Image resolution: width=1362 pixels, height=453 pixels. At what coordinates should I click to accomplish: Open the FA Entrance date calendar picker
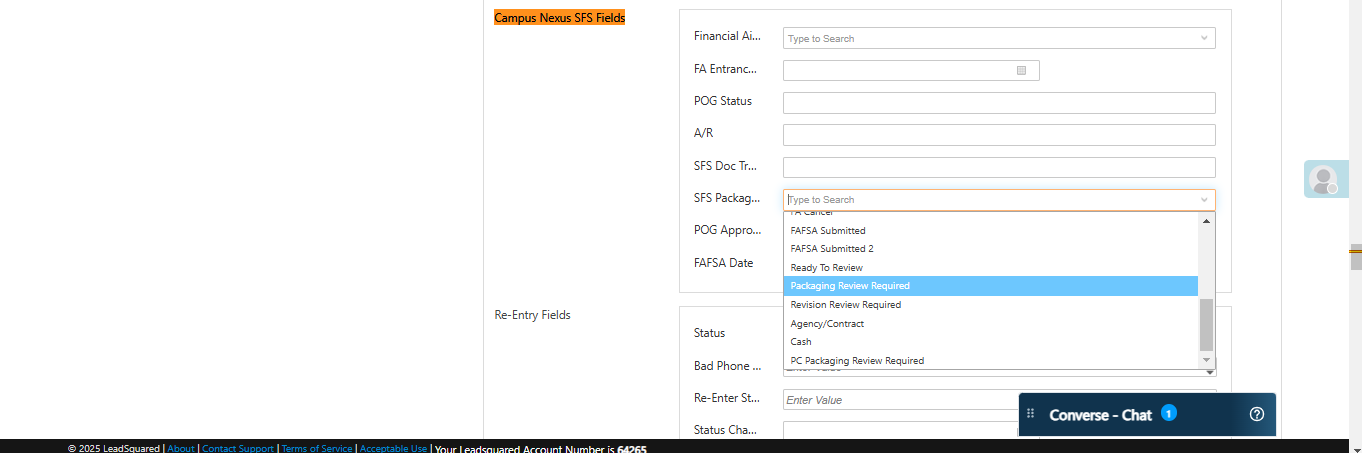(x=1021, y=70)
